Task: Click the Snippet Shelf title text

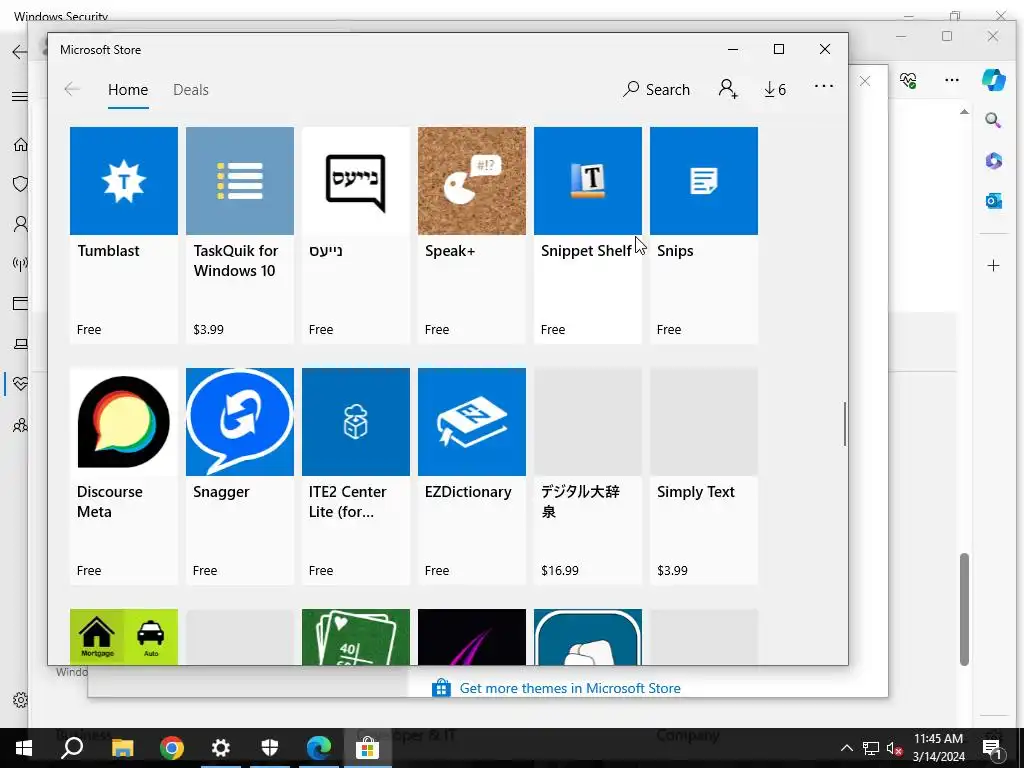Action: coord(586,251)
